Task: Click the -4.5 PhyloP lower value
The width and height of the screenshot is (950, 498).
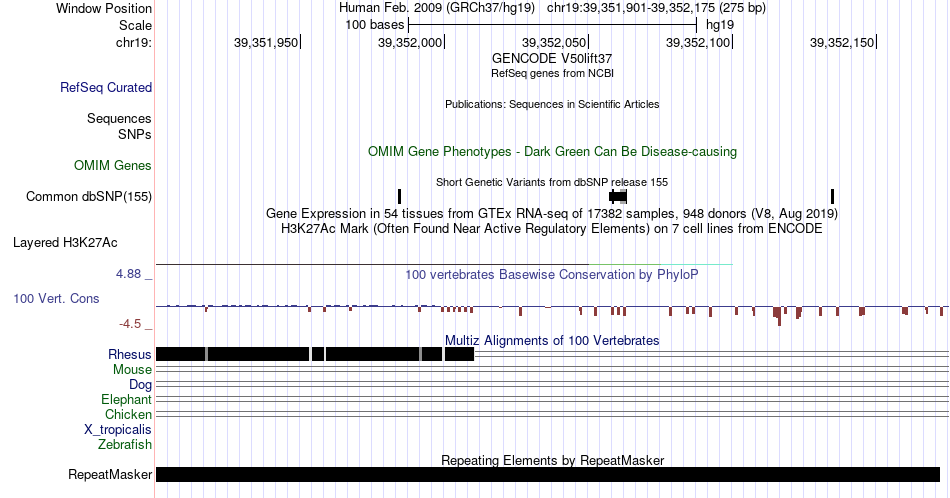Action: pyautogui.click(x=130, y=324)
